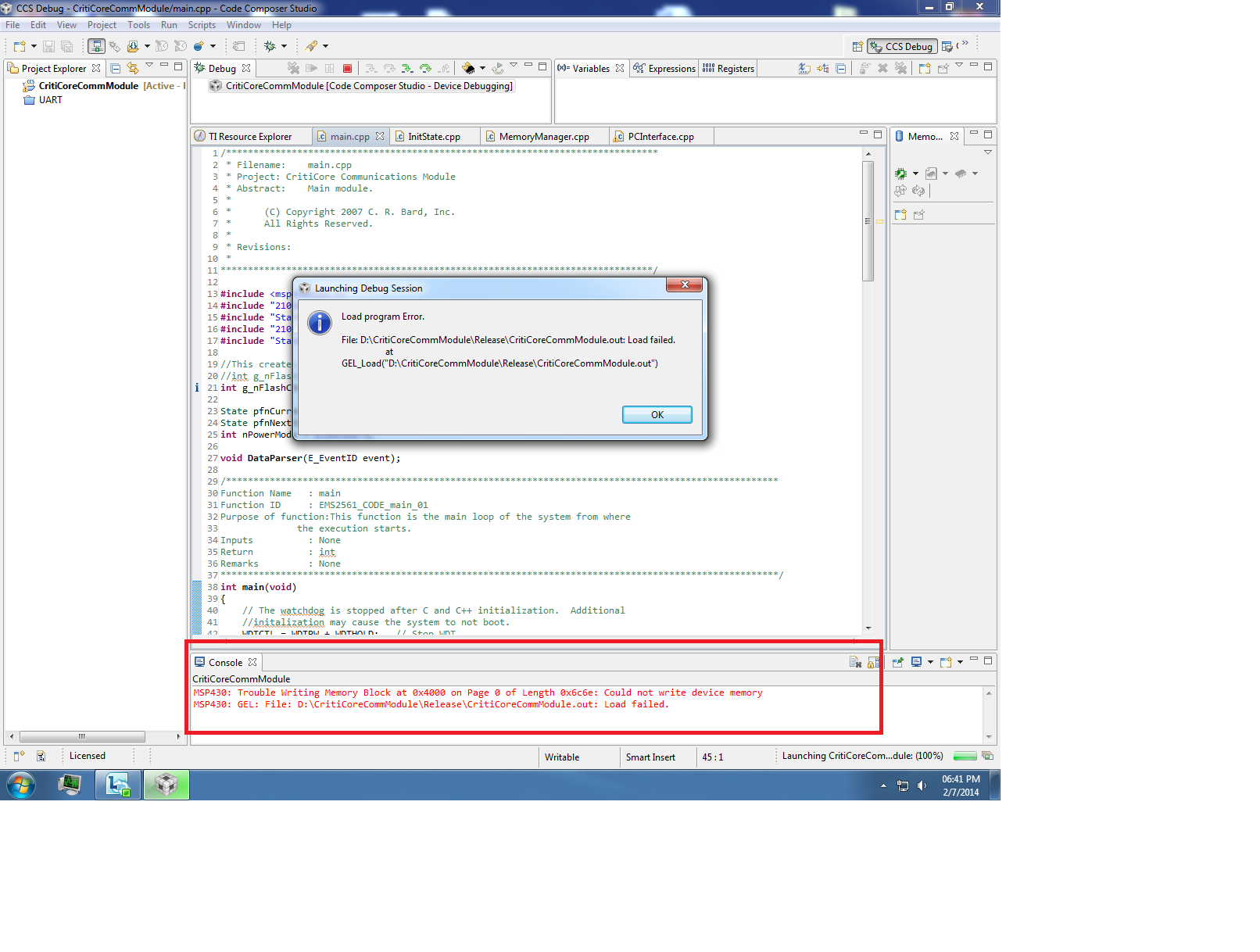This screenshot has height=952, width=1260.
Task: Click the CCS Debug perspective button
Action: pyautogui.click(x=902, y=46)
